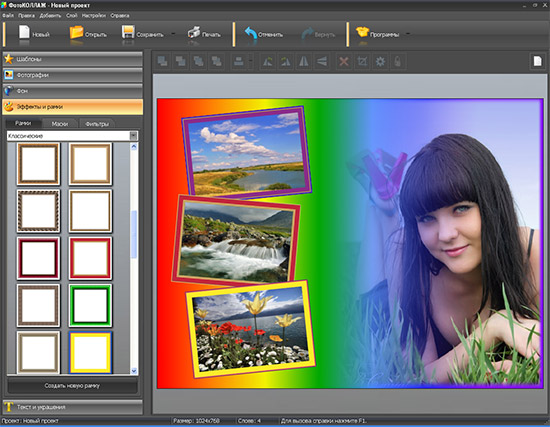Click the Слоев: 4 status text
This screenshot has width=550, height=427.
click(249, 421)
